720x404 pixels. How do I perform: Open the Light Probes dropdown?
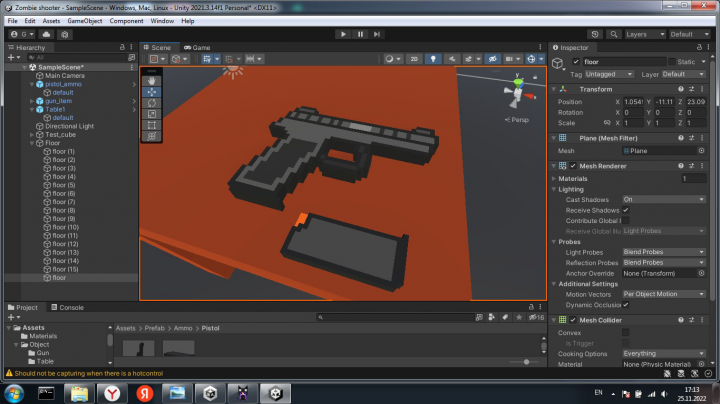pyautogui.click(x=664, y=252)
